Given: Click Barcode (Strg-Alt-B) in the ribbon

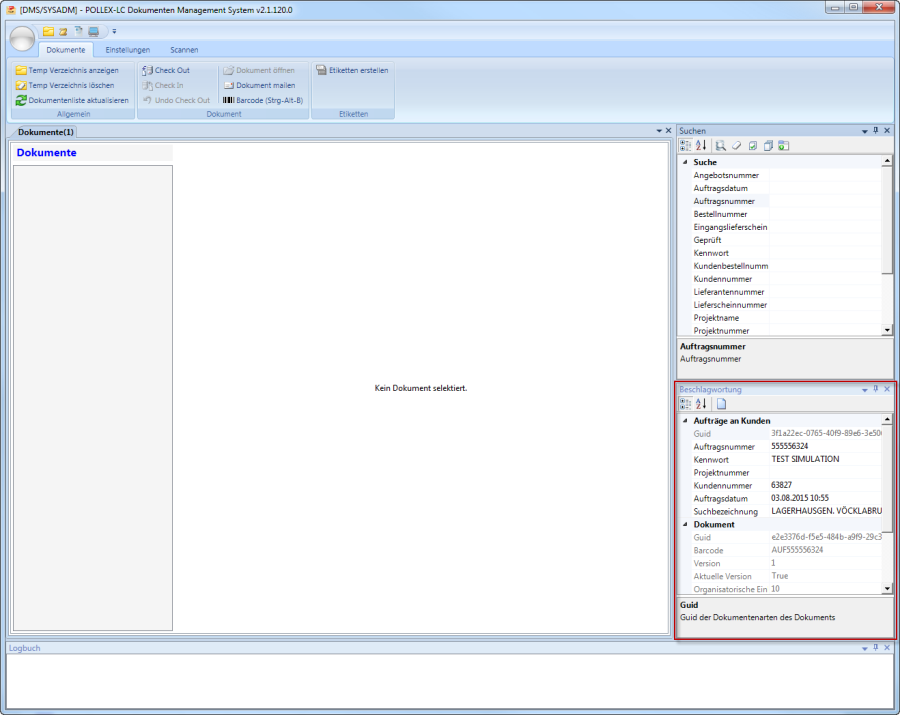Looking at the screenshot, I should click(262, 100).
